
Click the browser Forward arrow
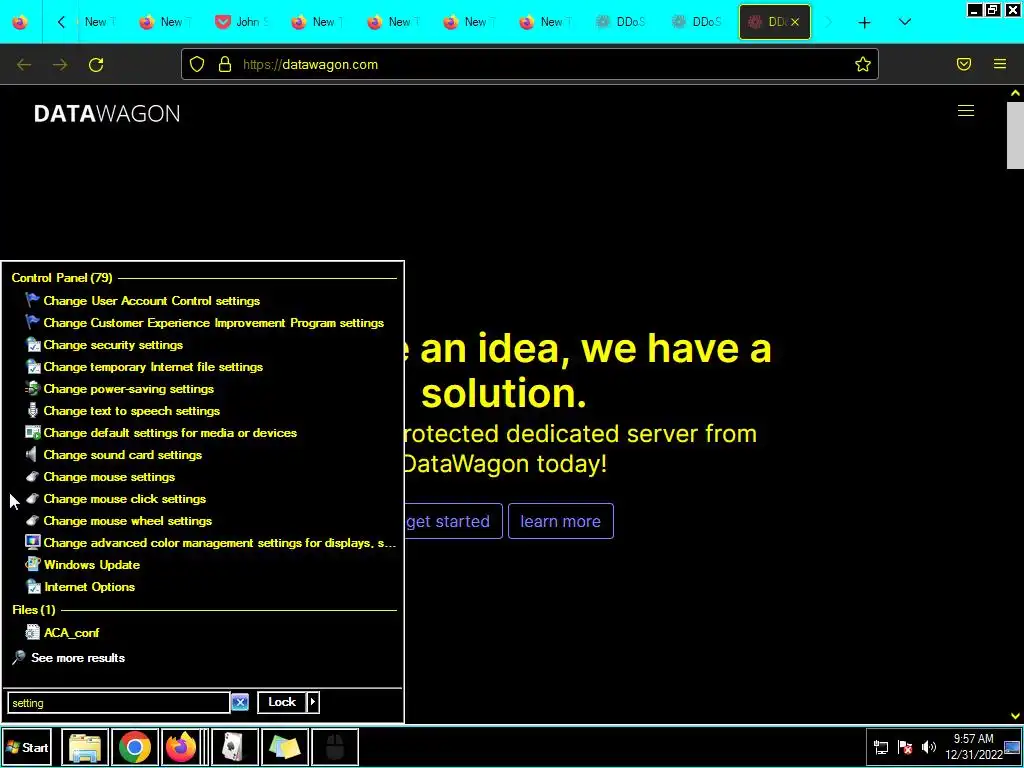[x=60, y=65]
